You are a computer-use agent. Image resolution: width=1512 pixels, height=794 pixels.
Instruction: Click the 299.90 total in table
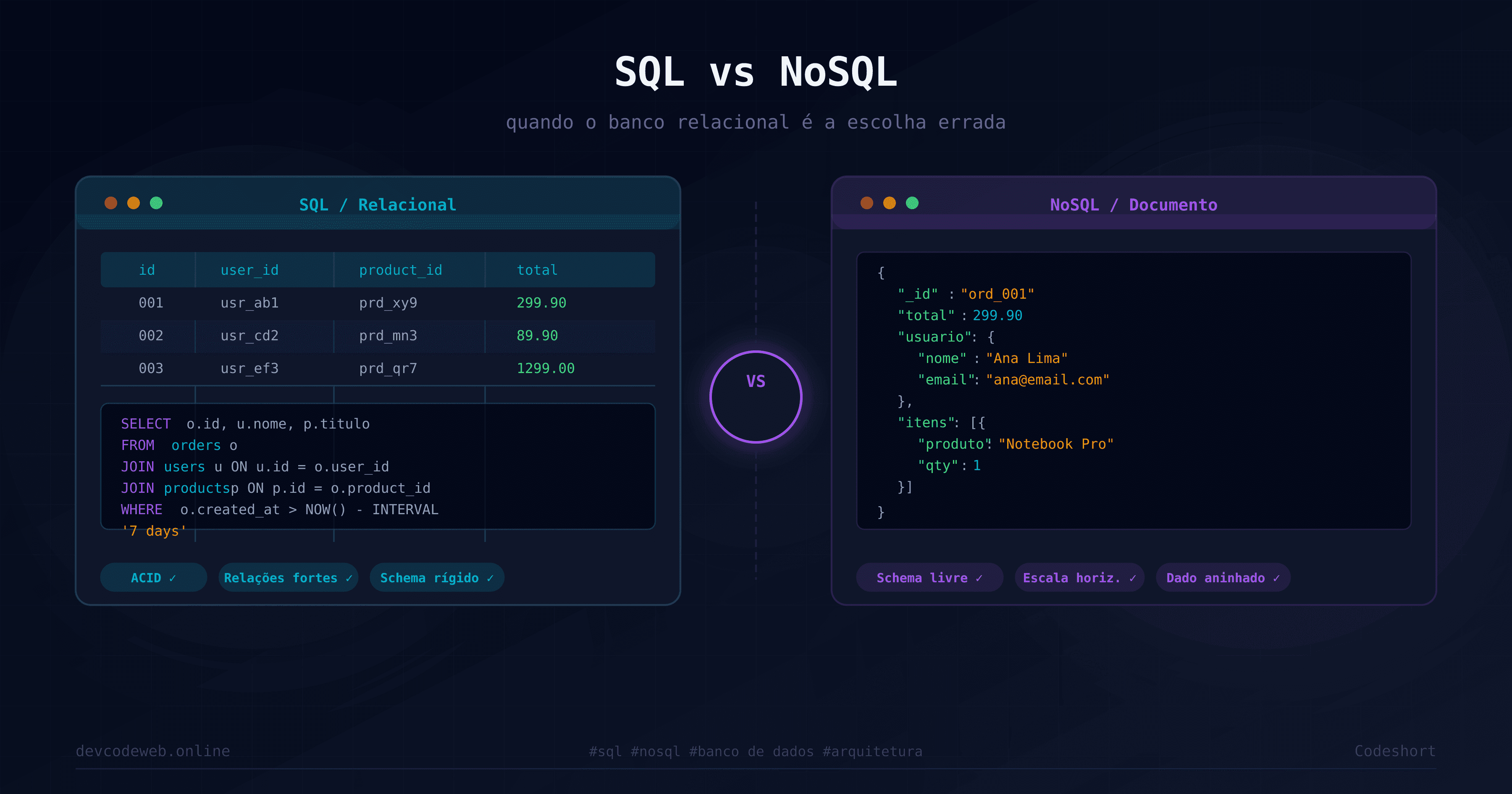(x=541, y=303)
